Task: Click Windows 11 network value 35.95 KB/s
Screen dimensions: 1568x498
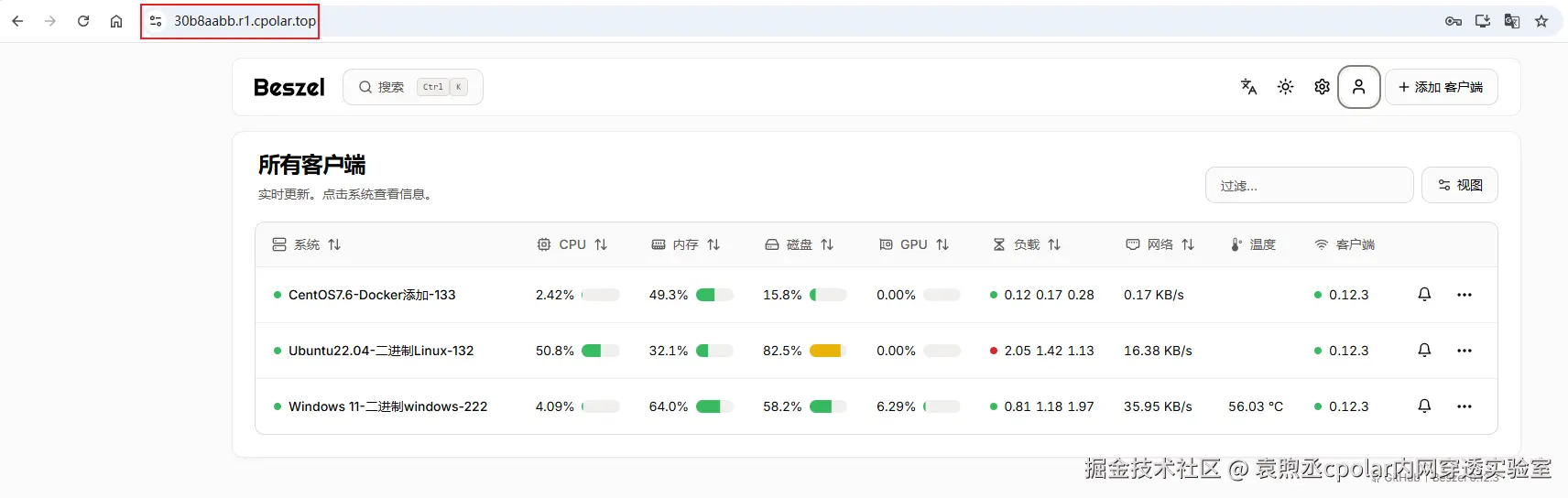Action: pos(1158,406)
